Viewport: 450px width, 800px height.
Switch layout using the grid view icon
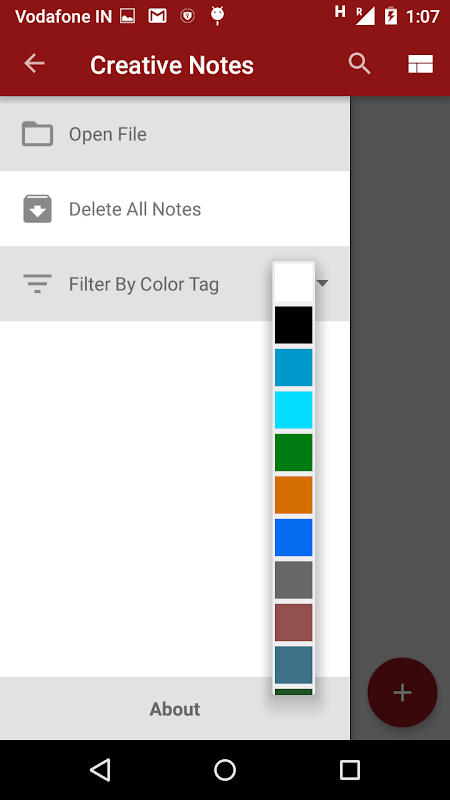pos(420,64)
